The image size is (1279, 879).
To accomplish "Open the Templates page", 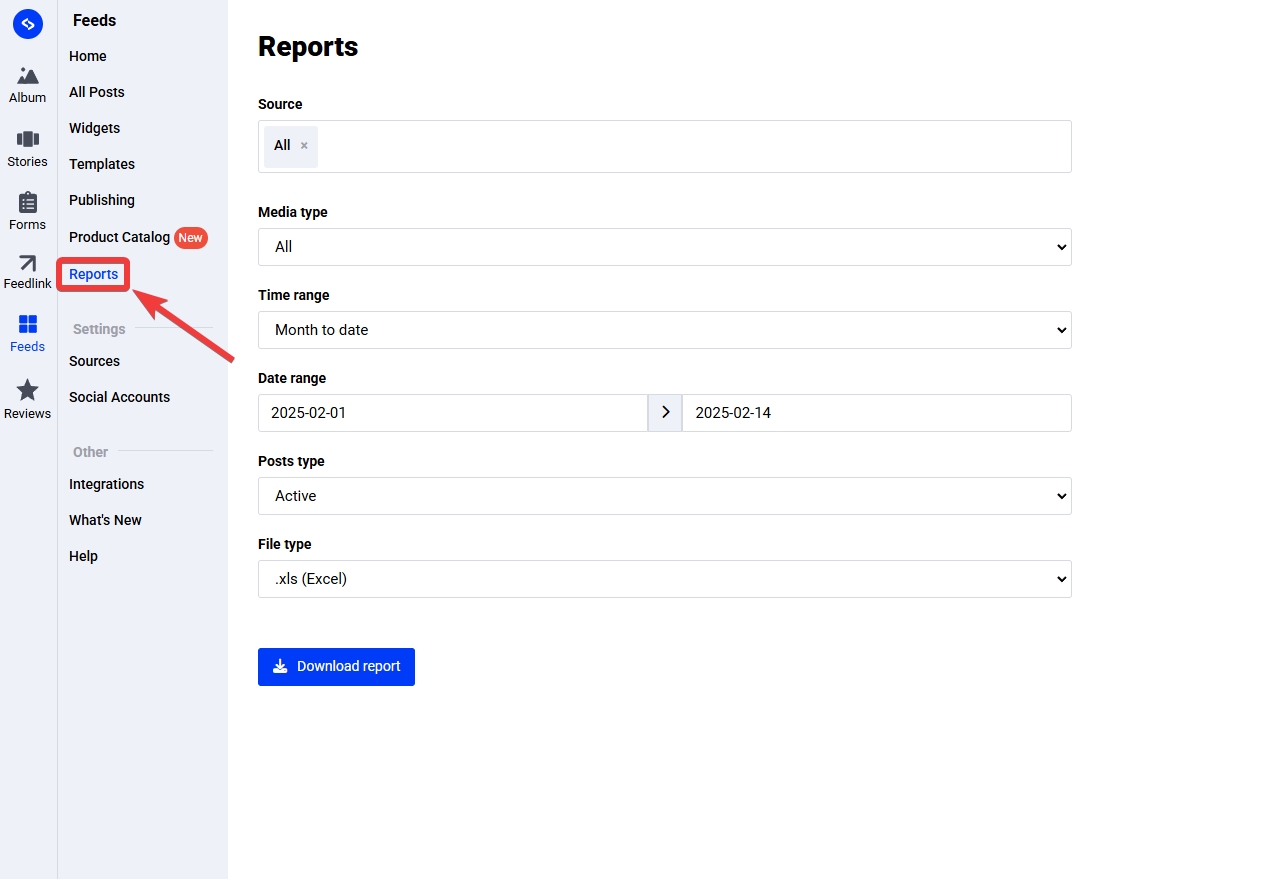I will click(x=101, y=164).
